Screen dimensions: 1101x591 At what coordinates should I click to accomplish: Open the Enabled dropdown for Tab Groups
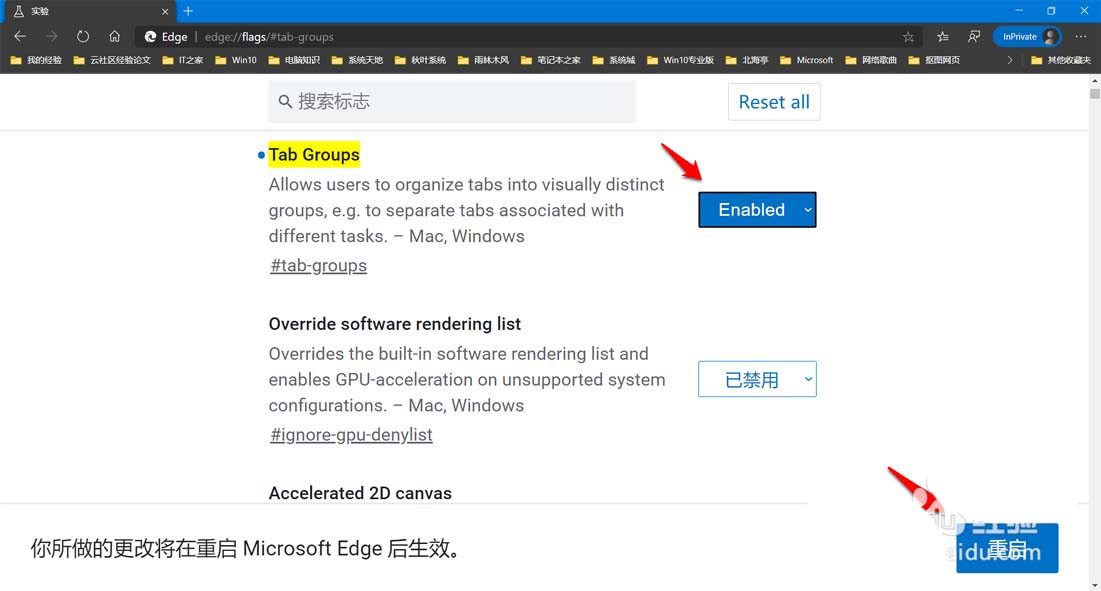click(x=757, y=209)
